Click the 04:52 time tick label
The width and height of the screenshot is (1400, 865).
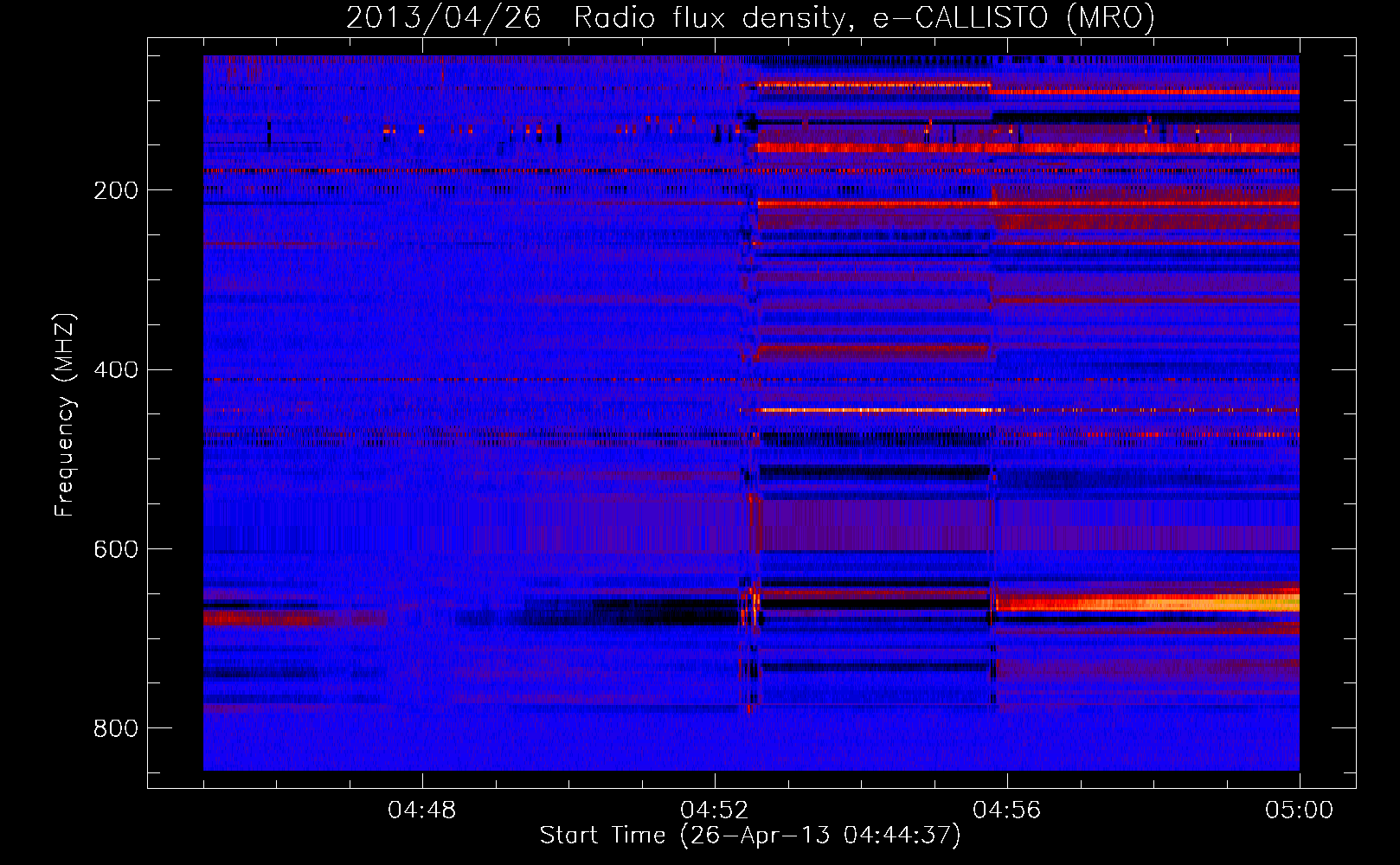pyautogui.click(x=715, y=811)
